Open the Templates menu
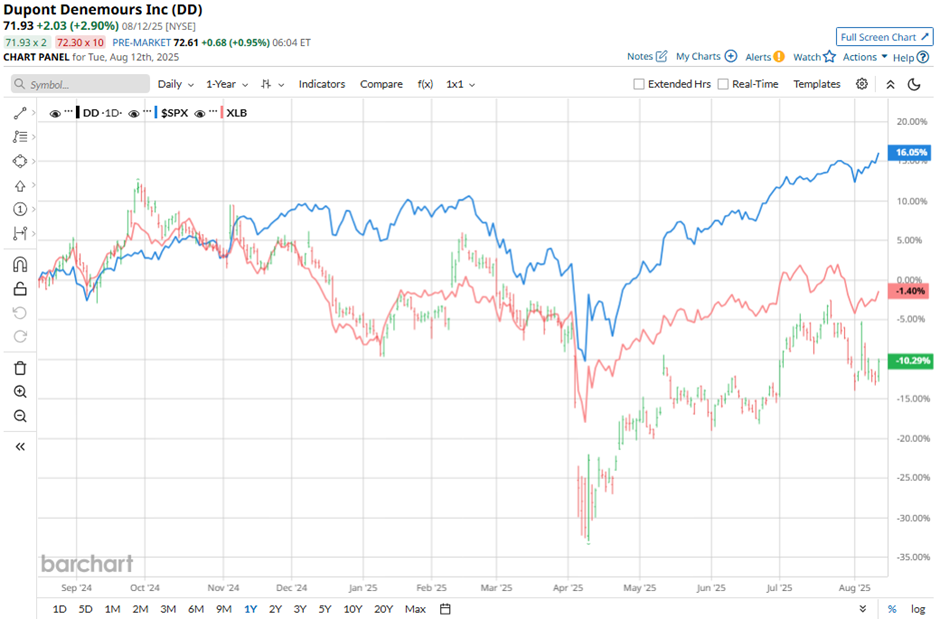 817,84
